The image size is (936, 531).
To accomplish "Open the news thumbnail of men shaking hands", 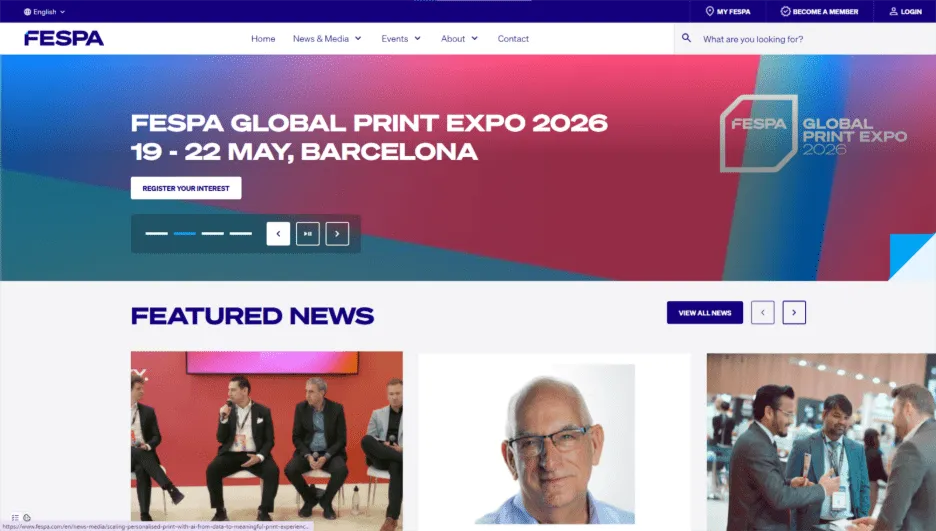I will tap(821, 442).
